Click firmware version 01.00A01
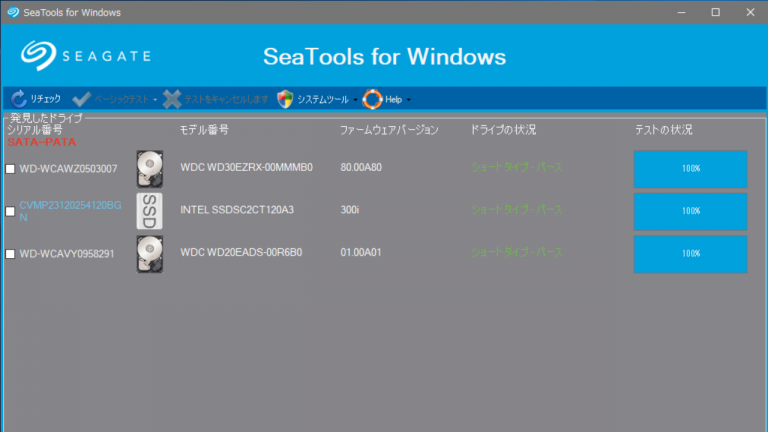Viewport: 768px width, 432px height. pyautogui.click(x=361, y=253)
